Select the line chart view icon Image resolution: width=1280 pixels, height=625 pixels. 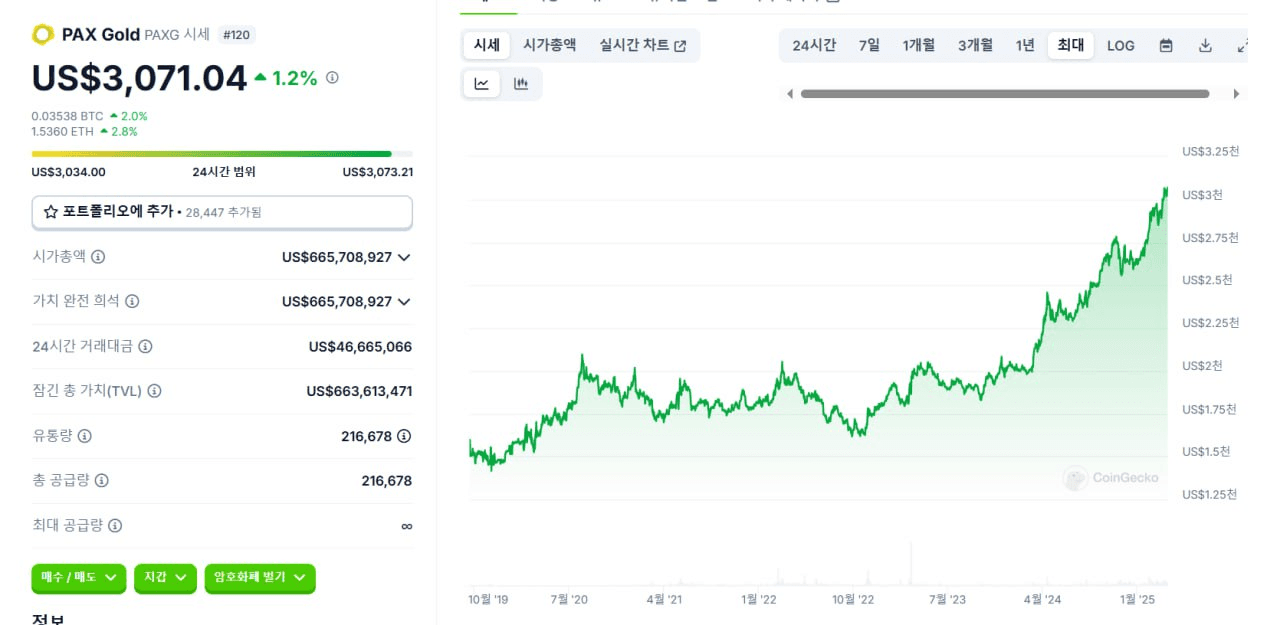[482, 84]
